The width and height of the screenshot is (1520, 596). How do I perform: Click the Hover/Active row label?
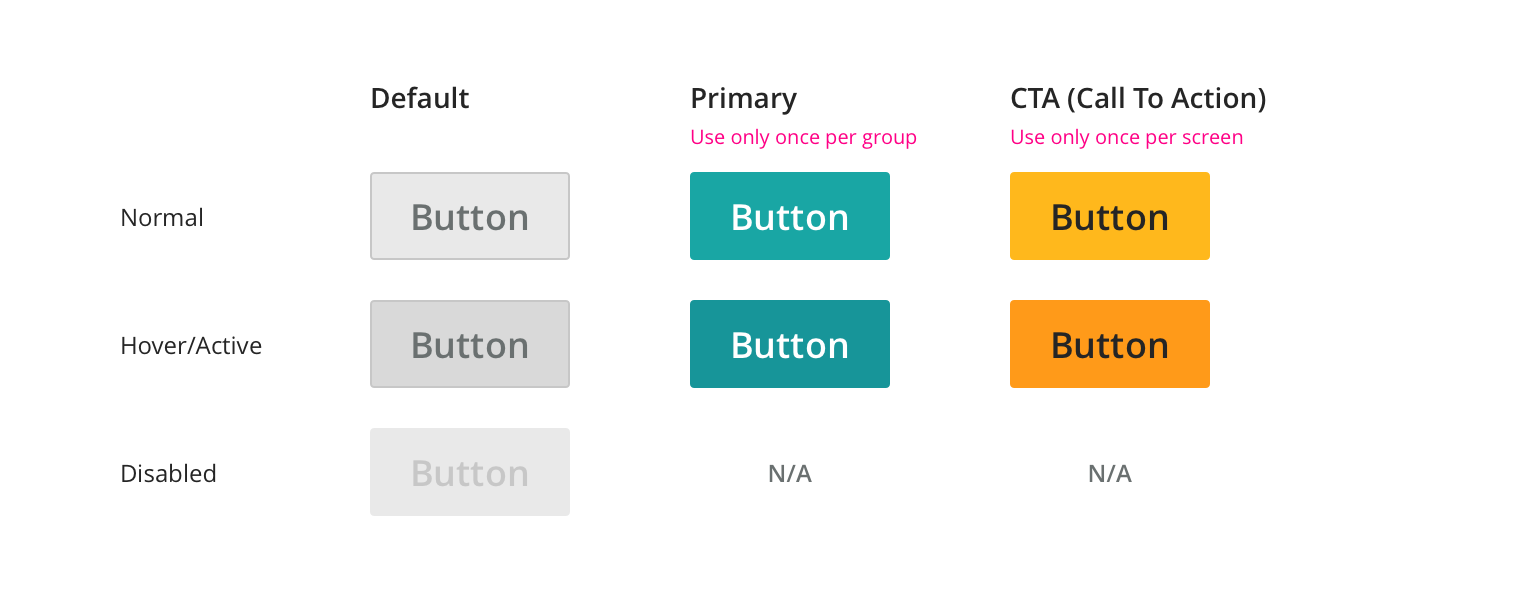click(191, 346)
